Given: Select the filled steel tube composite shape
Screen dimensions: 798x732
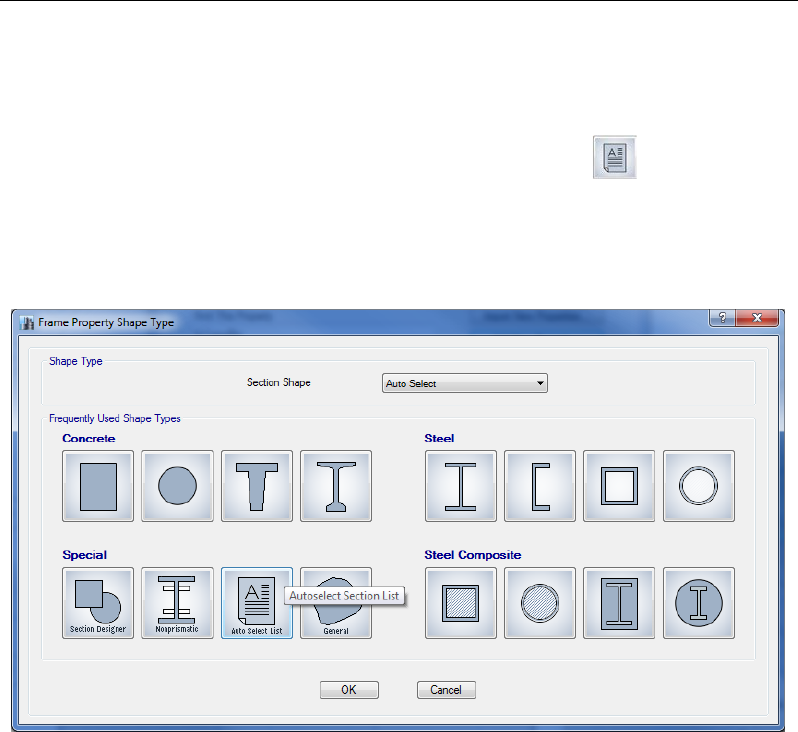Looking at the screenshot, I should pyautogui.click(x=461, y=603).
